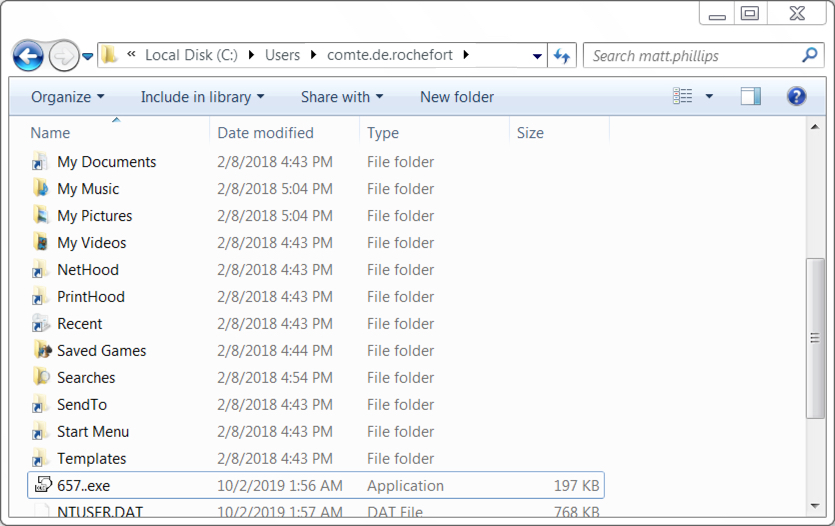Expand arrow after Users breadcrumb
The width and height of the screenshot is (835, 526).
point(313,55)
